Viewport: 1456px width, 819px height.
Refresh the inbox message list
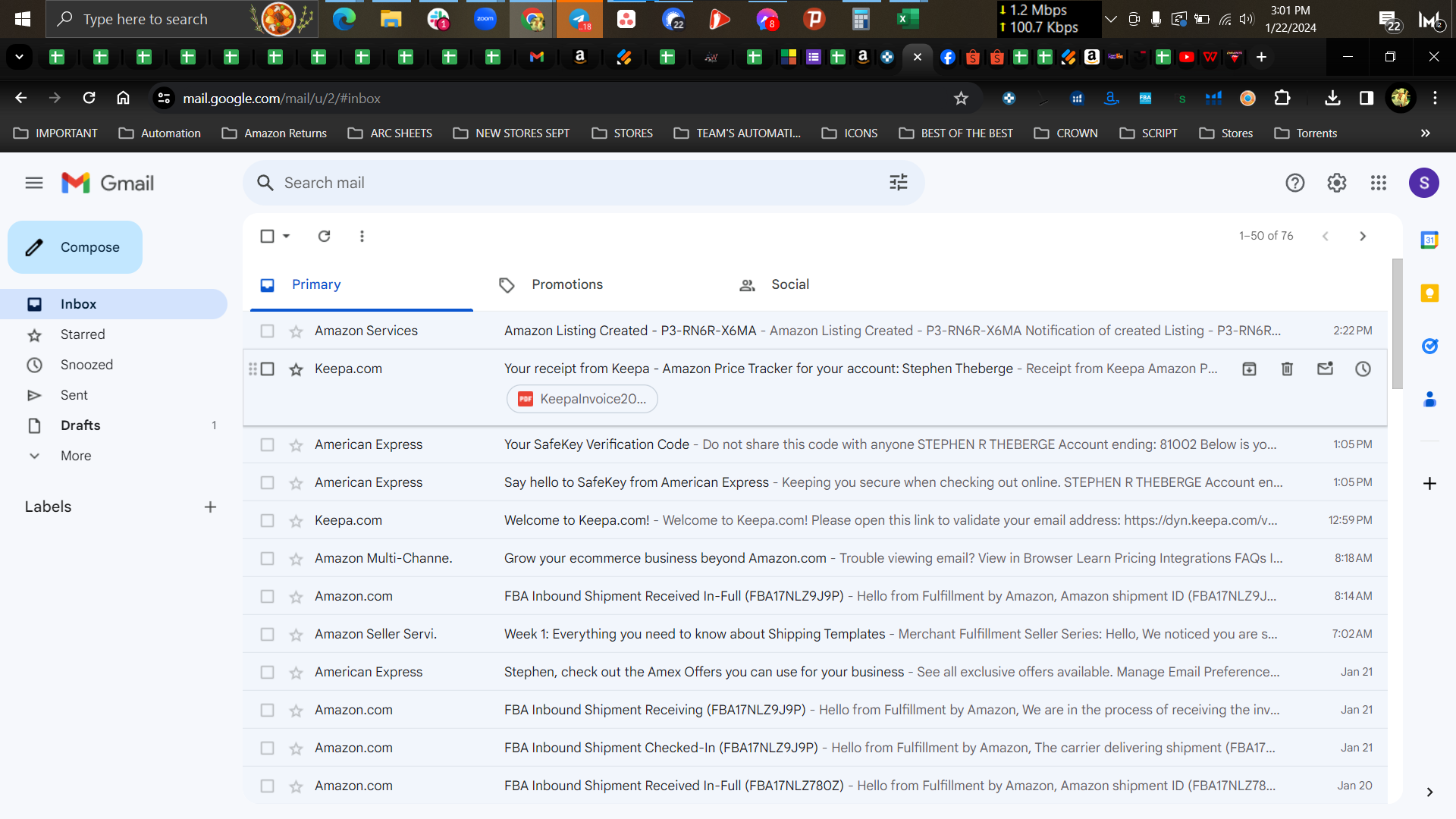point(324,236)
